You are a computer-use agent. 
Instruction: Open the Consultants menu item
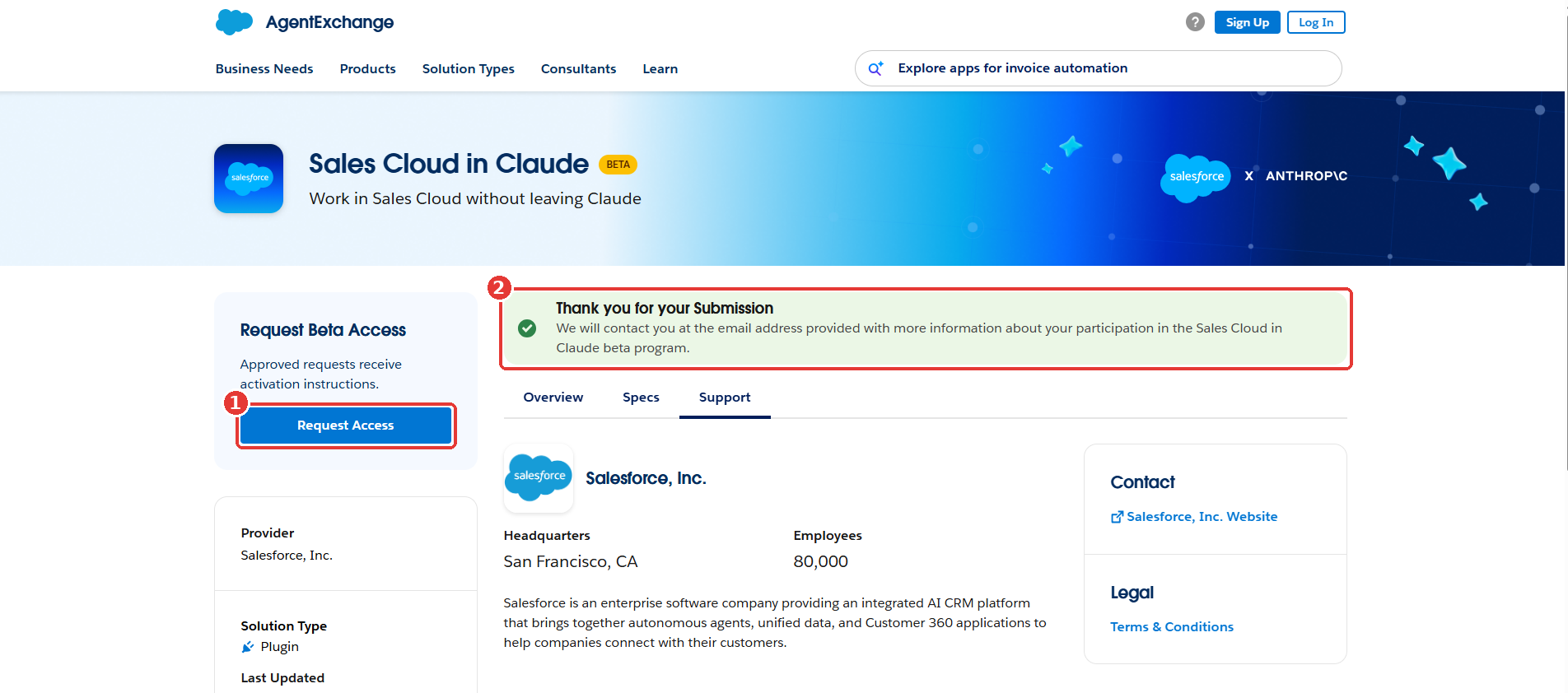579,69
